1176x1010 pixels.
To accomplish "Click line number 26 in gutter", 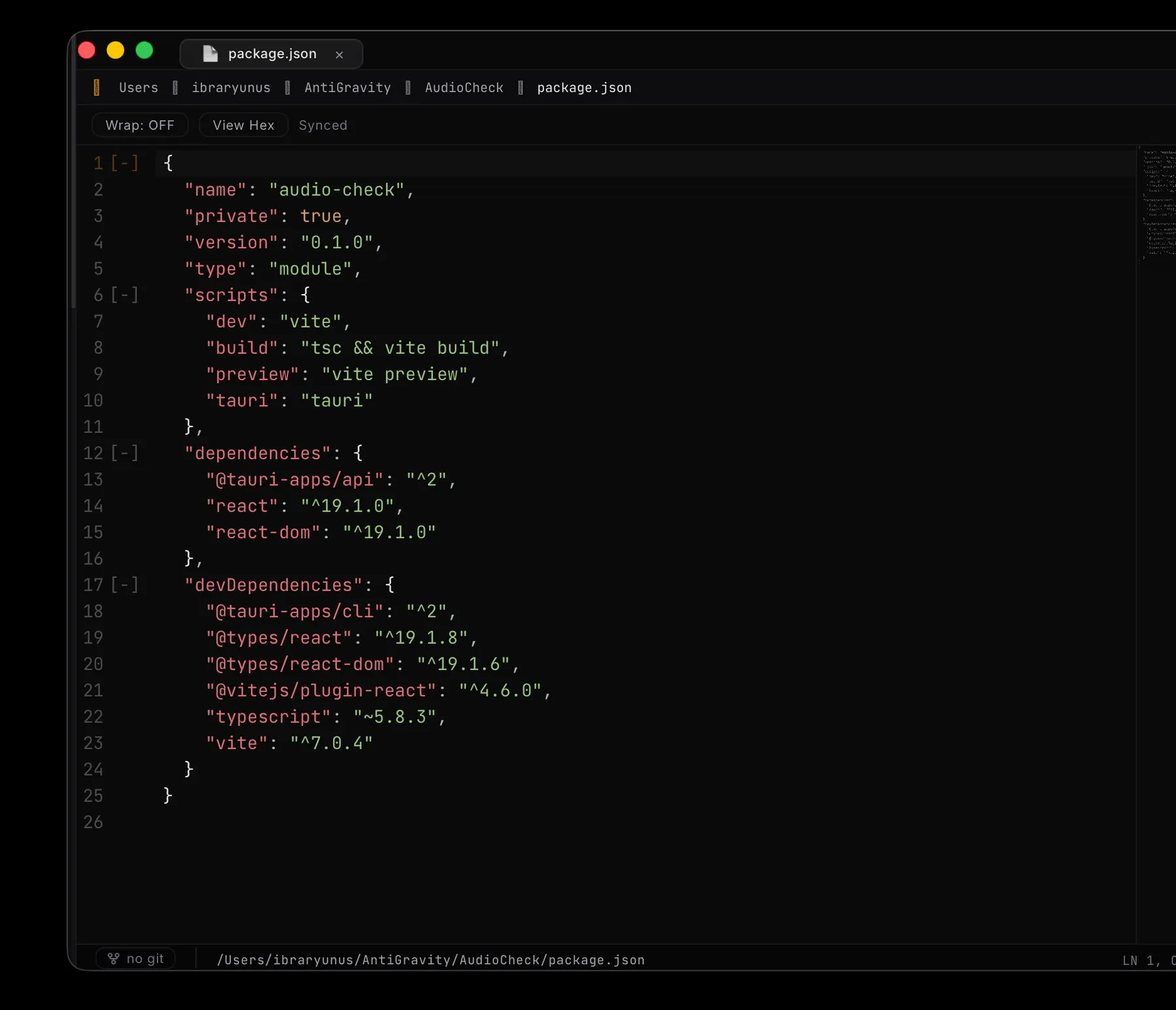I will click(x=93, y=822).
